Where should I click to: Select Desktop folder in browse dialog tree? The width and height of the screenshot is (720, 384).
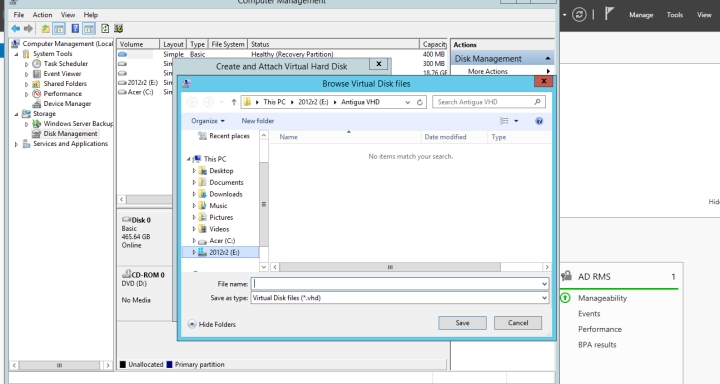coord(221,171)
